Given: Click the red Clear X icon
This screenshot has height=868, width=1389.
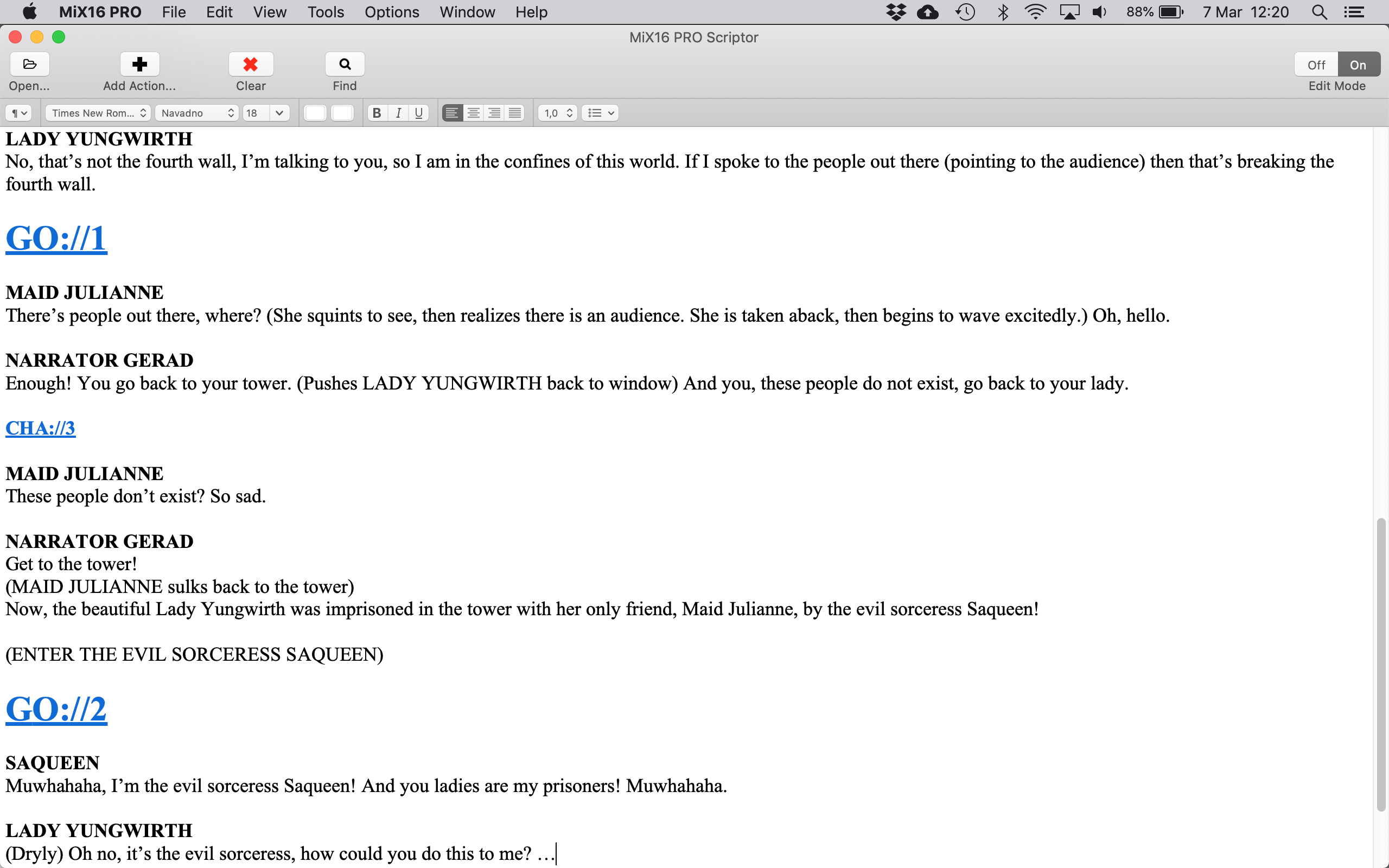Looking at the screenshot, I should [250, 65].
